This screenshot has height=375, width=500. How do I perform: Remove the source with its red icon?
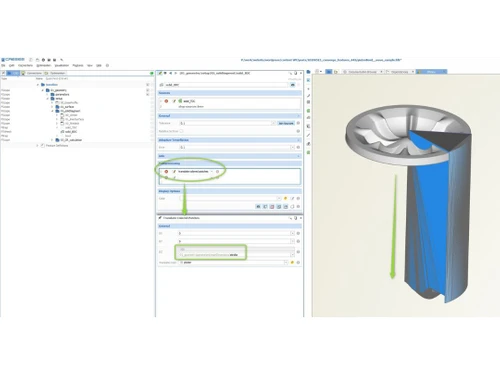click(x=166, y=101)
